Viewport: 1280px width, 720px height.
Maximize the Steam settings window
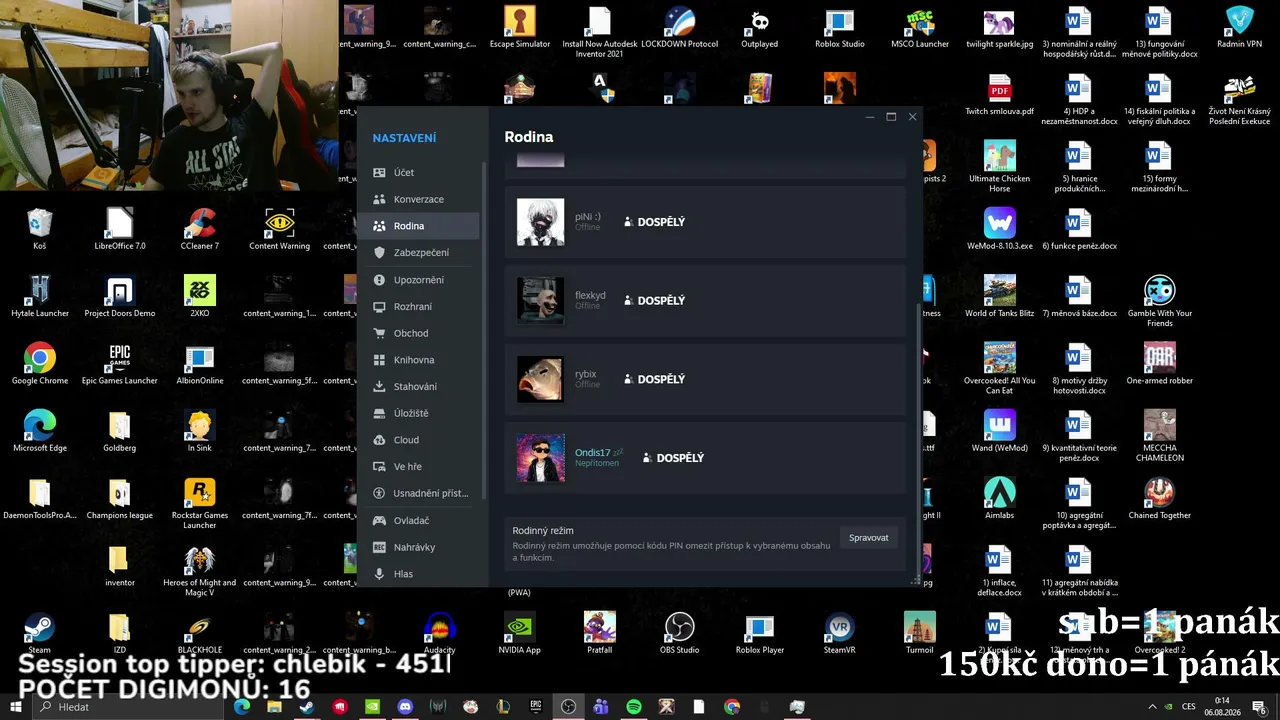pos(891,117)
